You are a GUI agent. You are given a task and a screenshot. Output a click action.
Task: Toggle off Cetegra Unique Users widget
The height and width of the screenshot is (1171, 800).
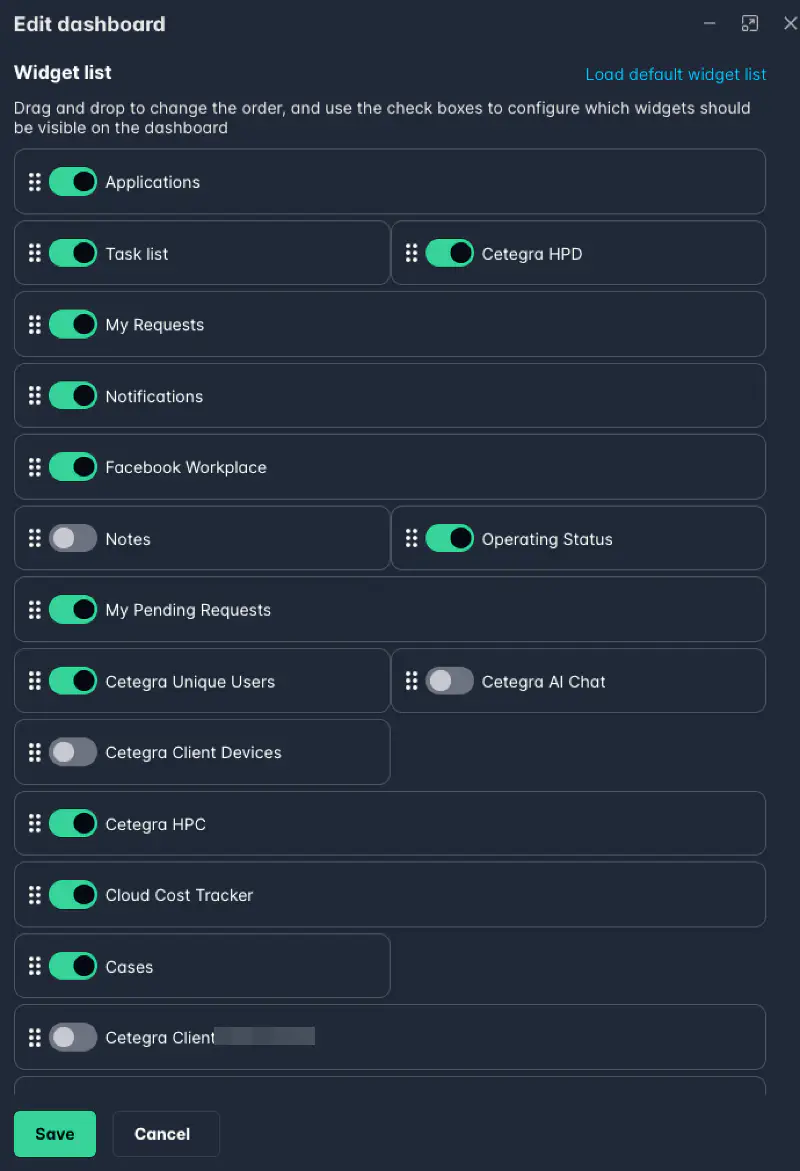[73, 681]
